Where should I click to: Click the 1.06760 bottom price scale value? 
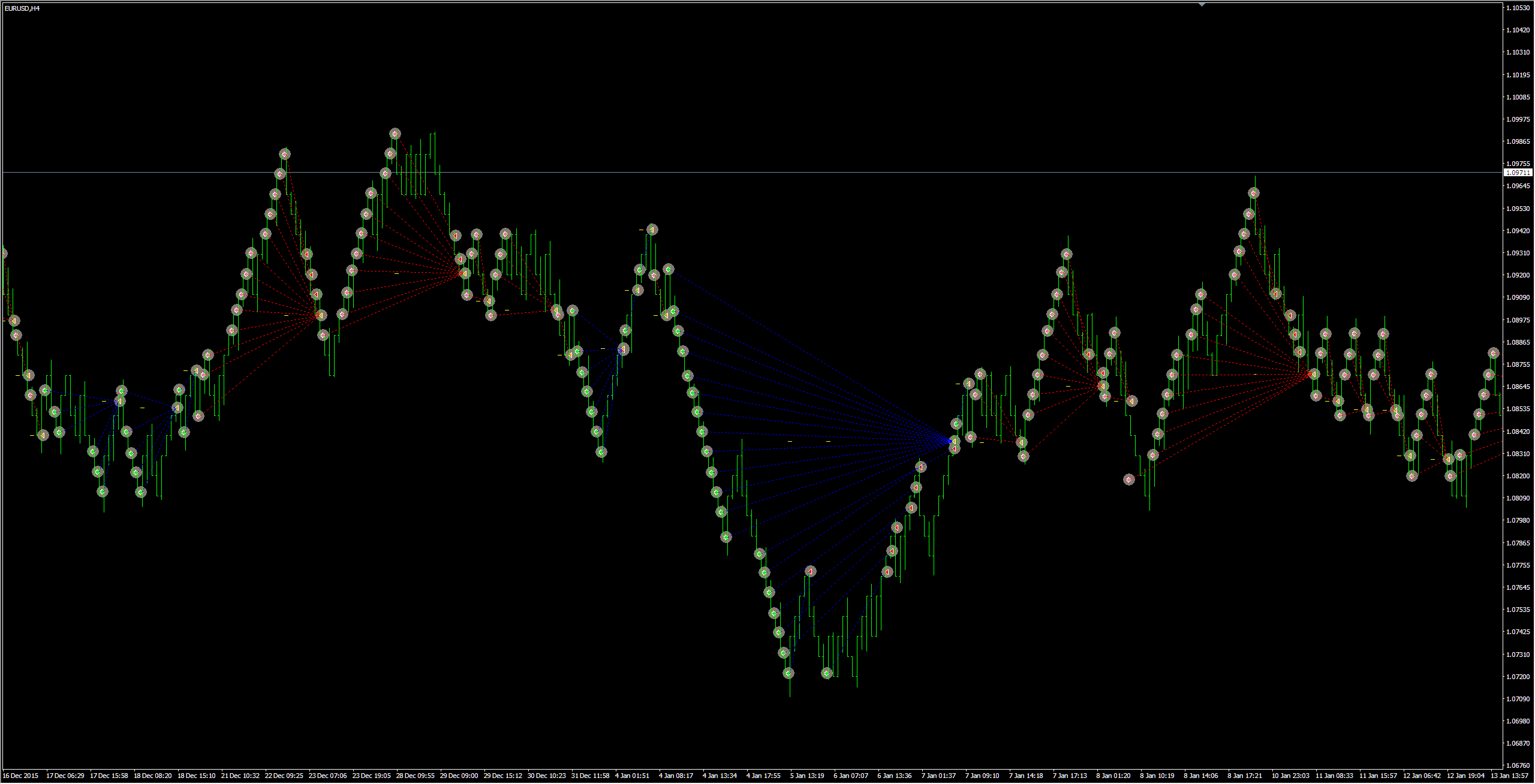click(1518, 765)
